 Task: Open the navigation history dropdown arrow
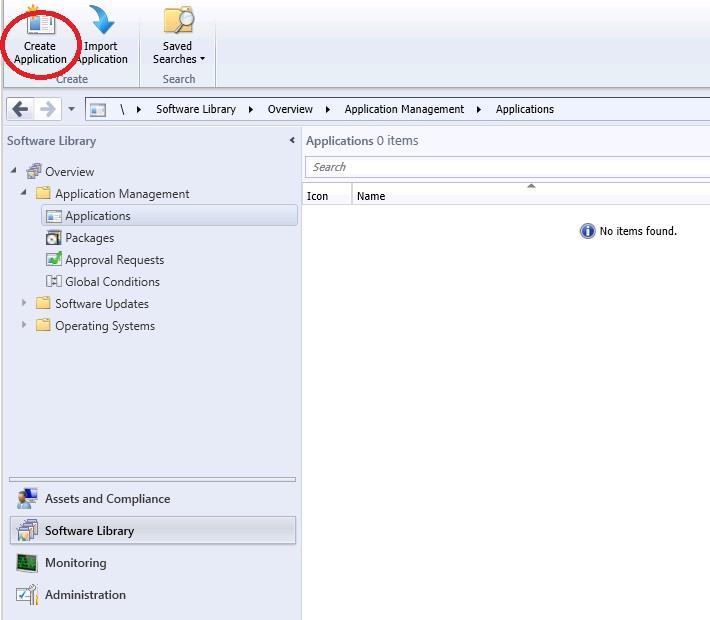[x=71, y=109]
